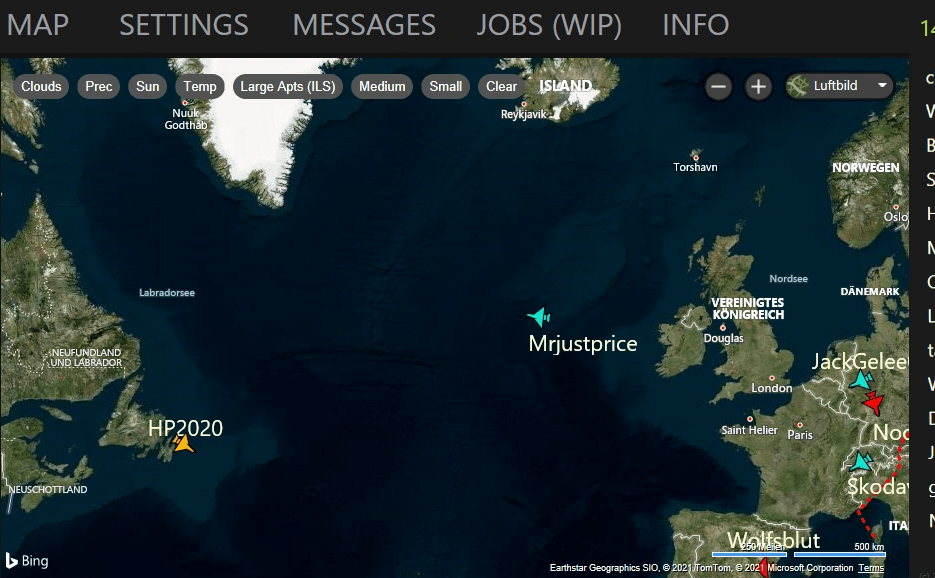Enable the Prec precipitation overlay
This screenshot has width=935, height=578.
[x=99, y=86]
